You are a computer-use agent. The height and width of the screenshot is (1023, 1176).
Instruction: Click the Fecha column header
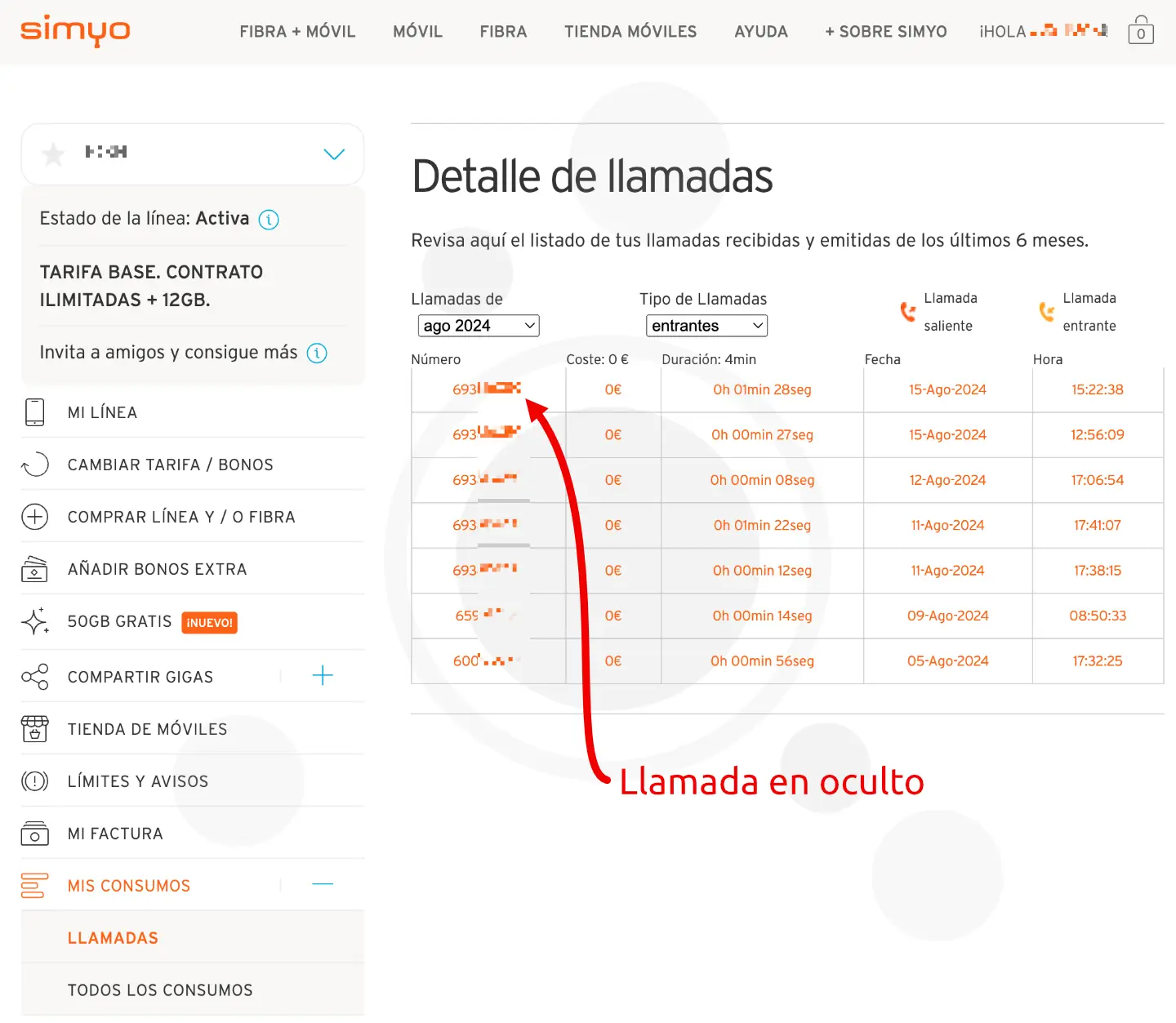pos(883,359)
